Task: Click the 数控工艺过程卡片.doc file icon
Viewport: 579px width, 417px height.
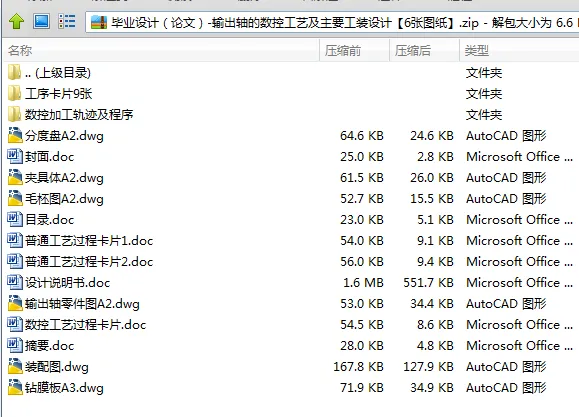Action: pyautogui.click(x=15, y=325)
